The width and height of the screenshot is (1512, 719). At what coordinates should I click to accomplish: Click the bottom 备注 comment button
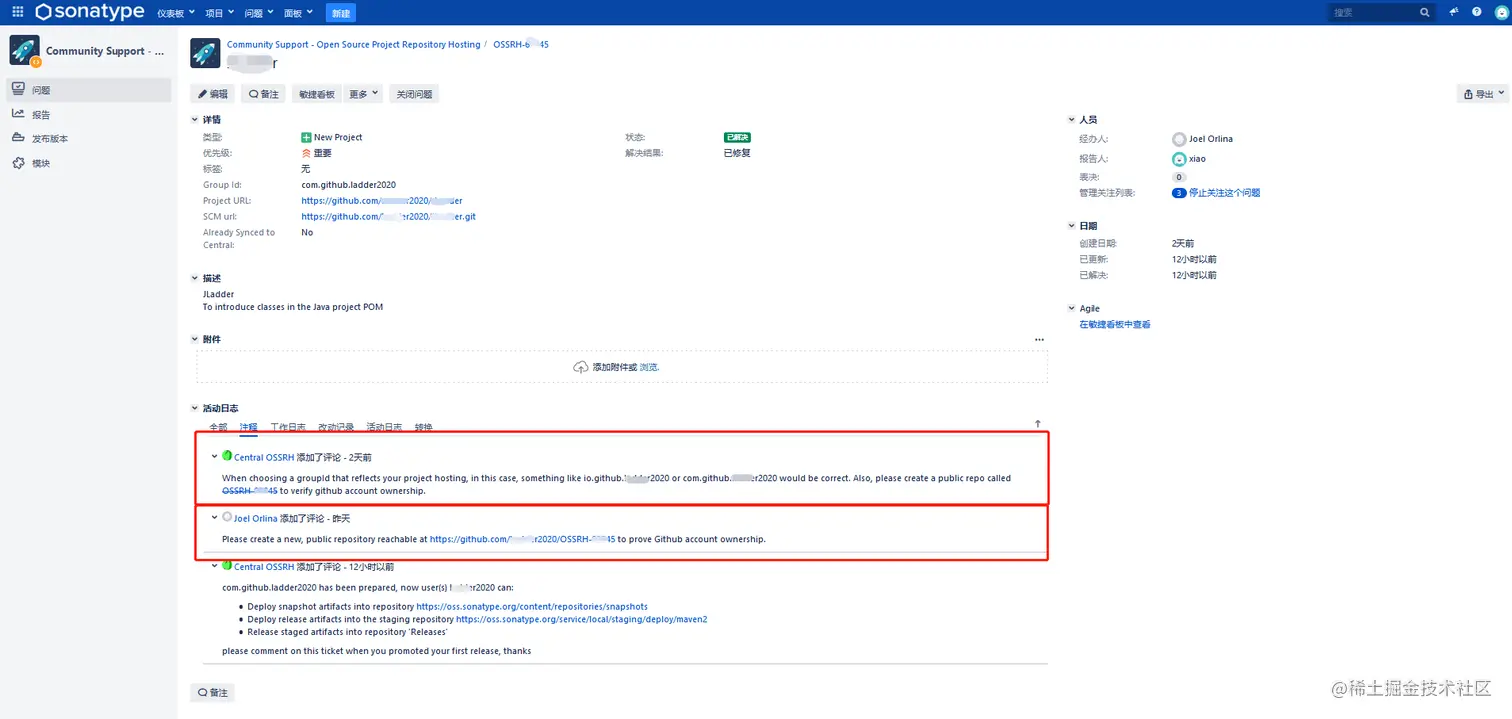pos(213,692)
